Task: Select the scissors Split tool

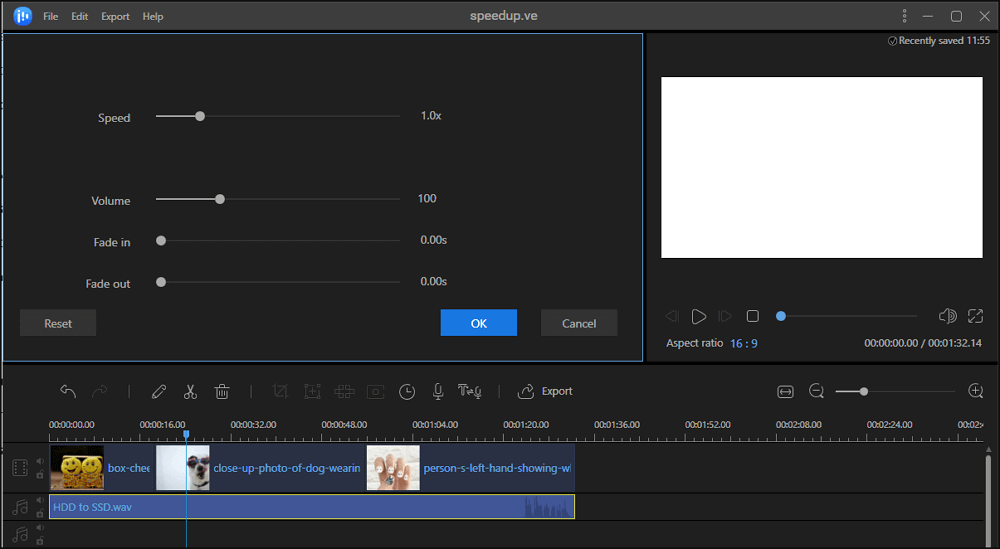Action: point(190,391)
